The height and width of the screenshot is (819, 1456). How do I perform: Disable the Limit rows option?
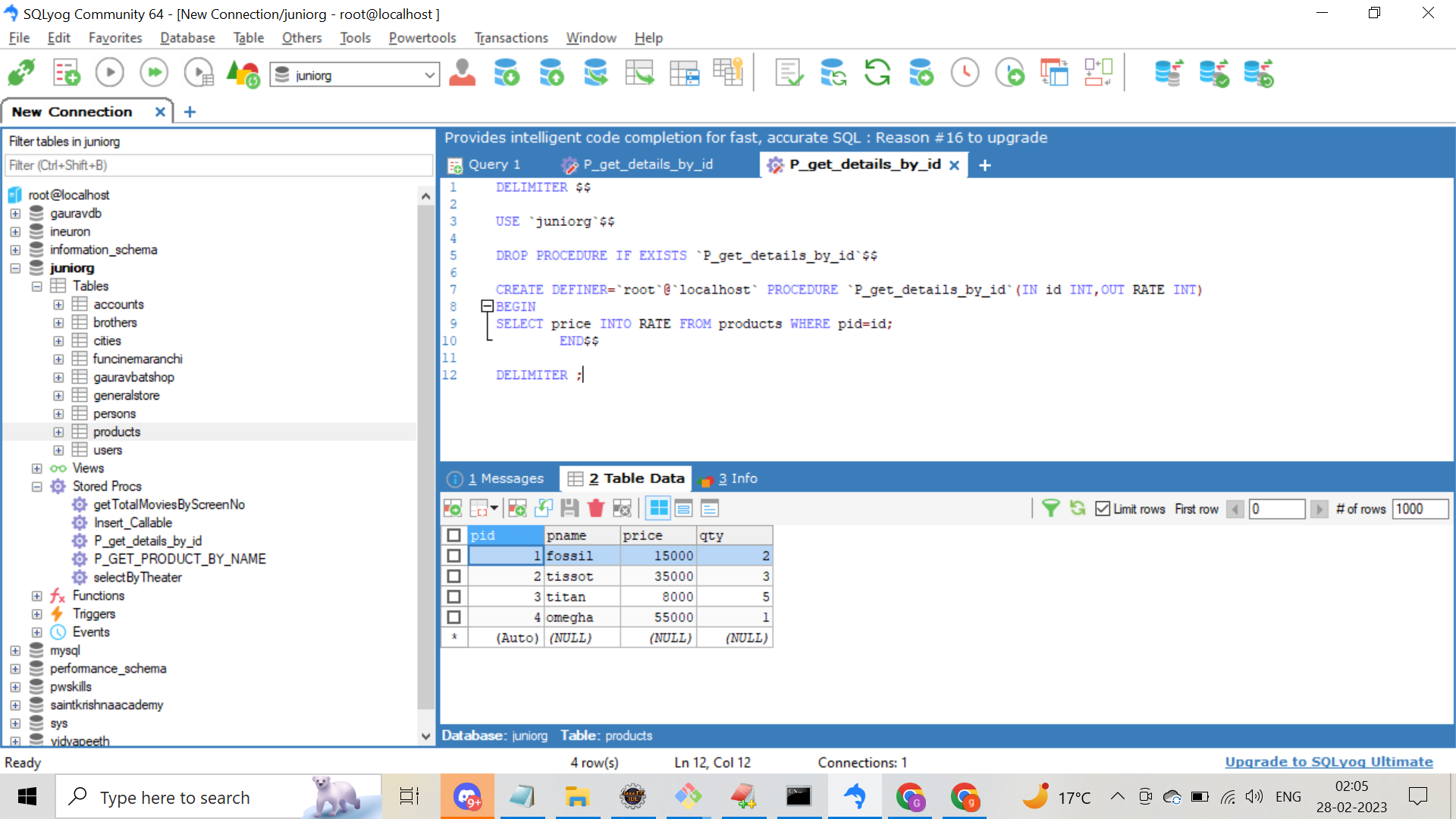click(1103, 509)
